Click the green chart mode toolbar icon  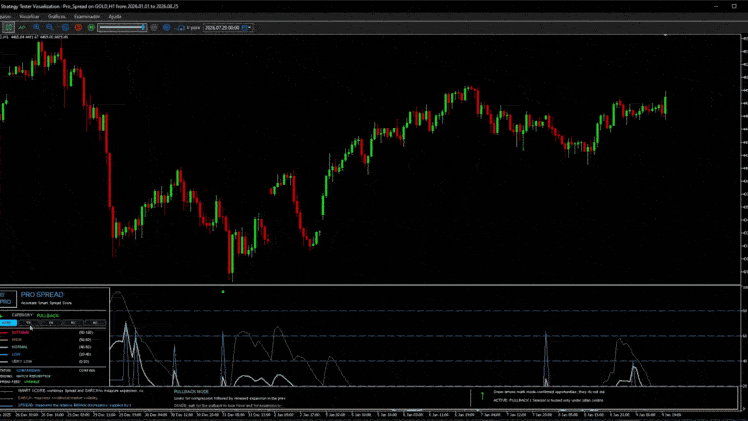(9, 27)
